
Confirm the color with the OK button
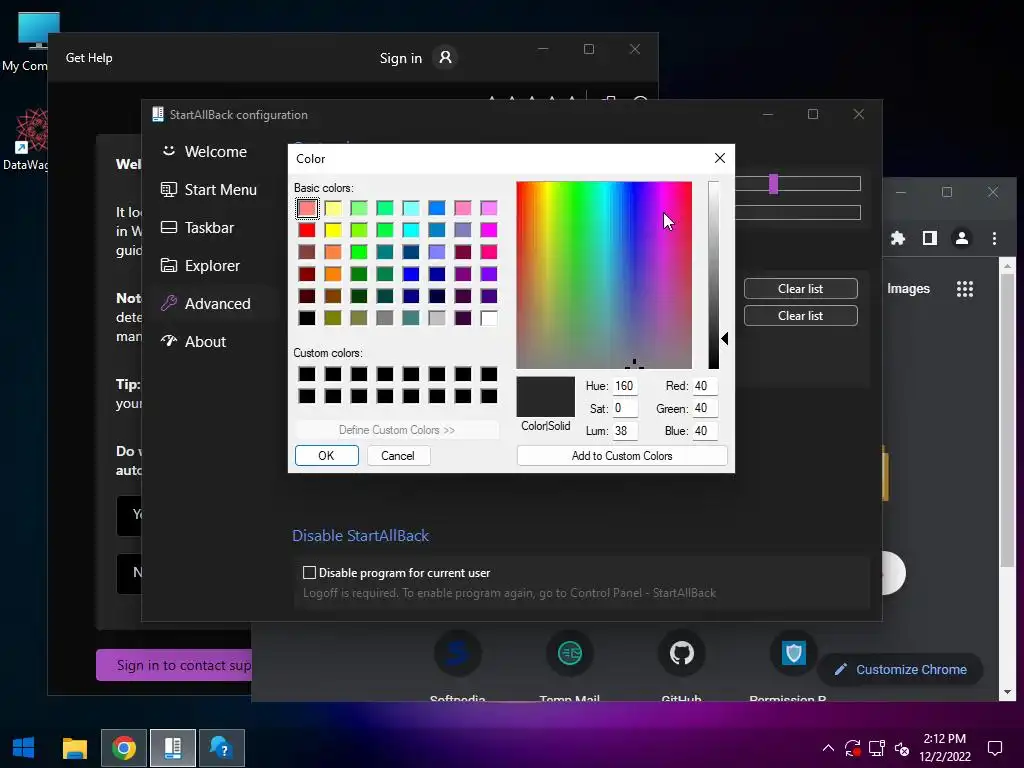(x=327, y=456)
